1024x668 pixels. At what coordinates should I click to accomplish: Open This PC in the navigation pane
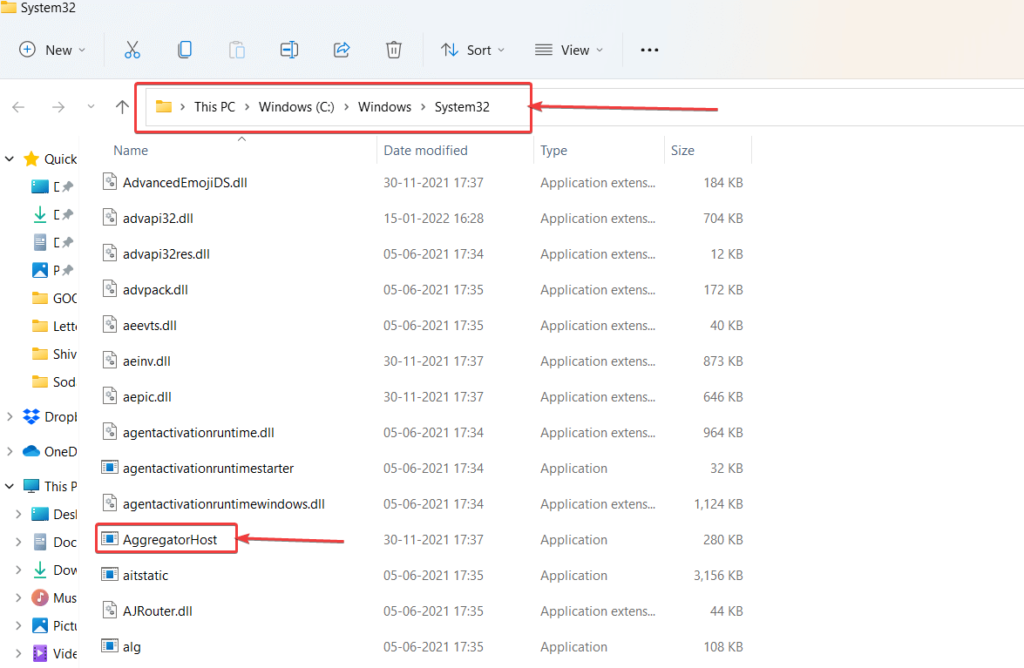[50, 486]
